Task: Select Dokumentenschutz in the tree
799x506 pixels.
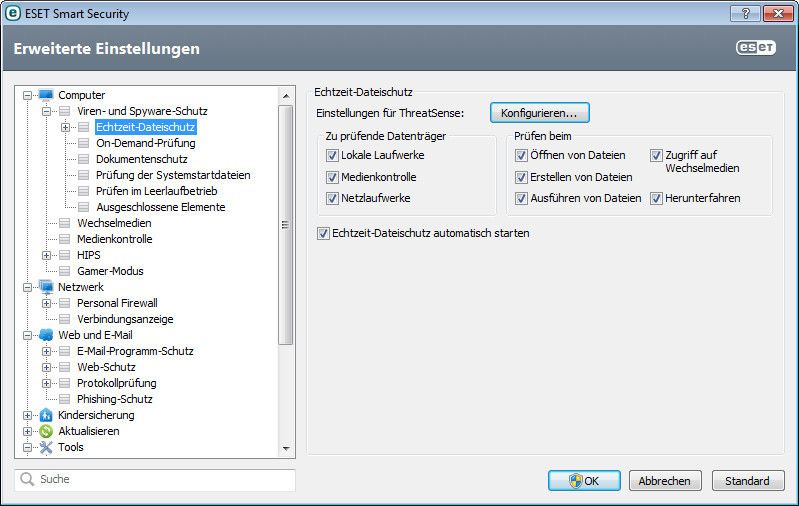Action: click(142, 159)
